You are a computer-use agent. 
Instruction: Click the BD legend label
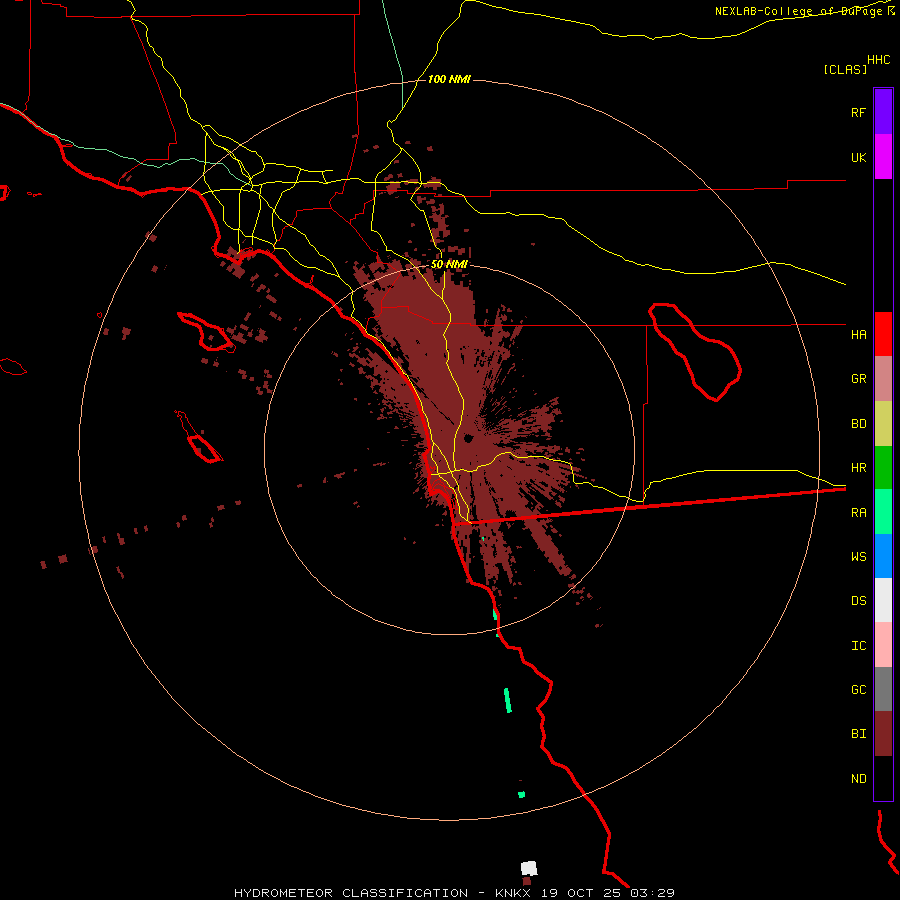(858, 424)
